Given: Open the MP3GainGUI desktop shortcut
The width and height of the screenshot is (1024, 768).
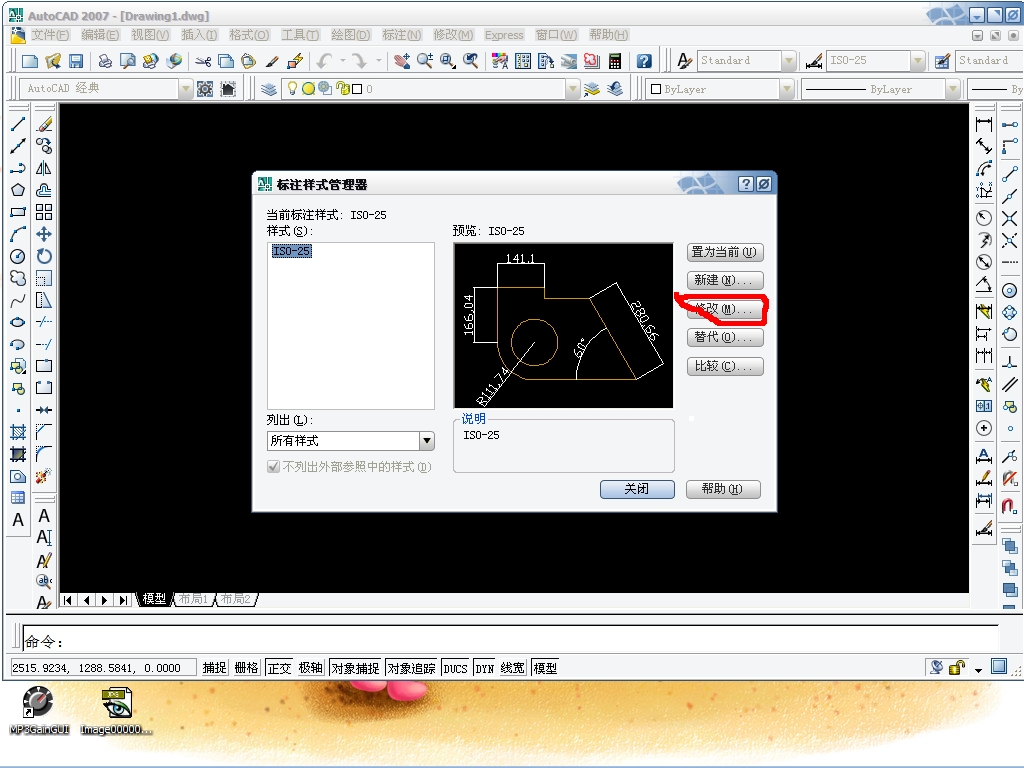Looking at the screenshot, I should pos(39,710).
